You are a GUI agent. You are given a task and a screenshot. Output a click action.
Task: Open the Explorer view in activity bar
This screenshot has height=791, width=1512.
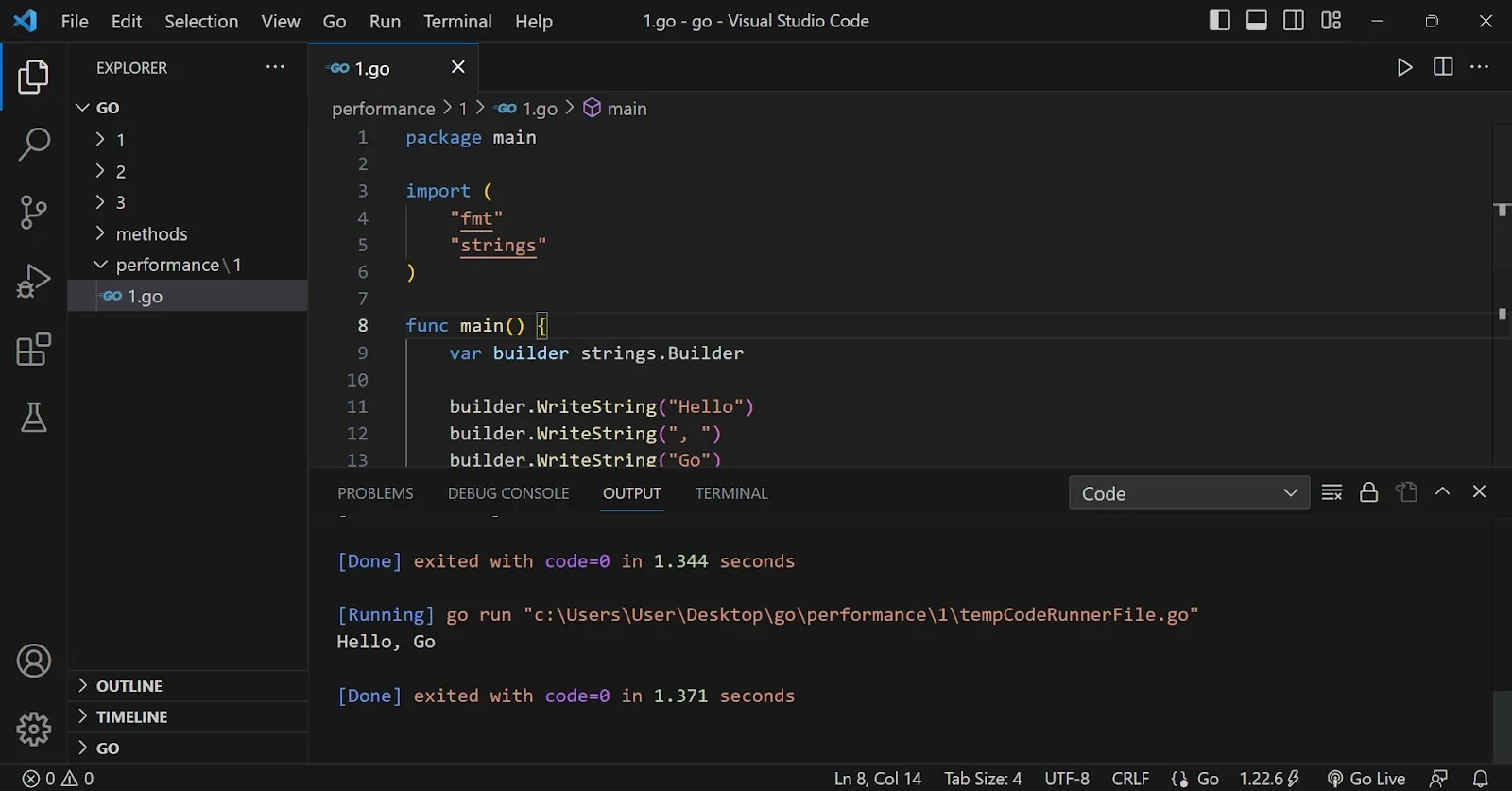point(33,77)
